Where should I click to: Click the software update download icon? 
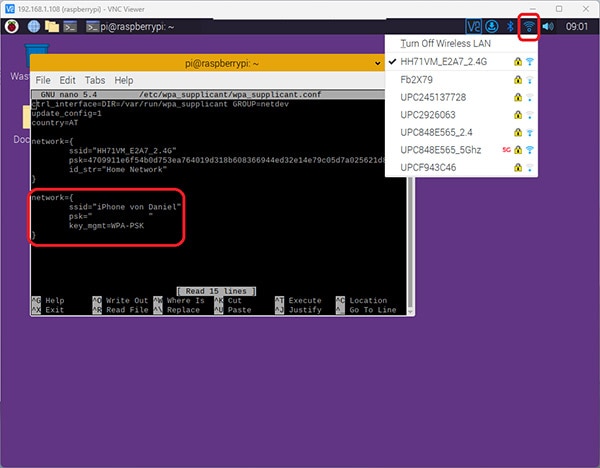tap(491, 26)
